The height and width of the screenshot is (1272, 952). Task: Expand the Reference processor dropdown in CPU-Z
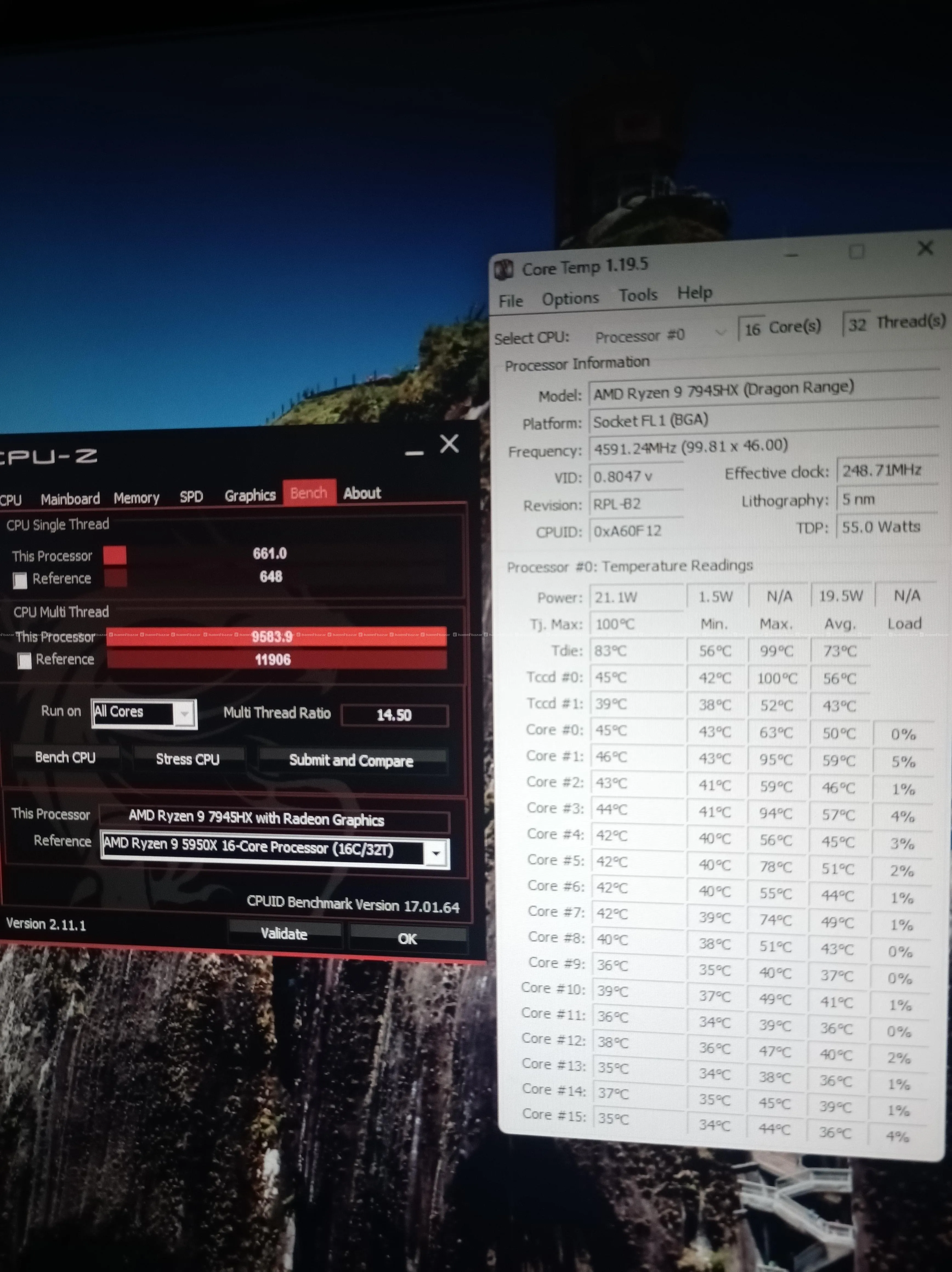click(436, 854)
